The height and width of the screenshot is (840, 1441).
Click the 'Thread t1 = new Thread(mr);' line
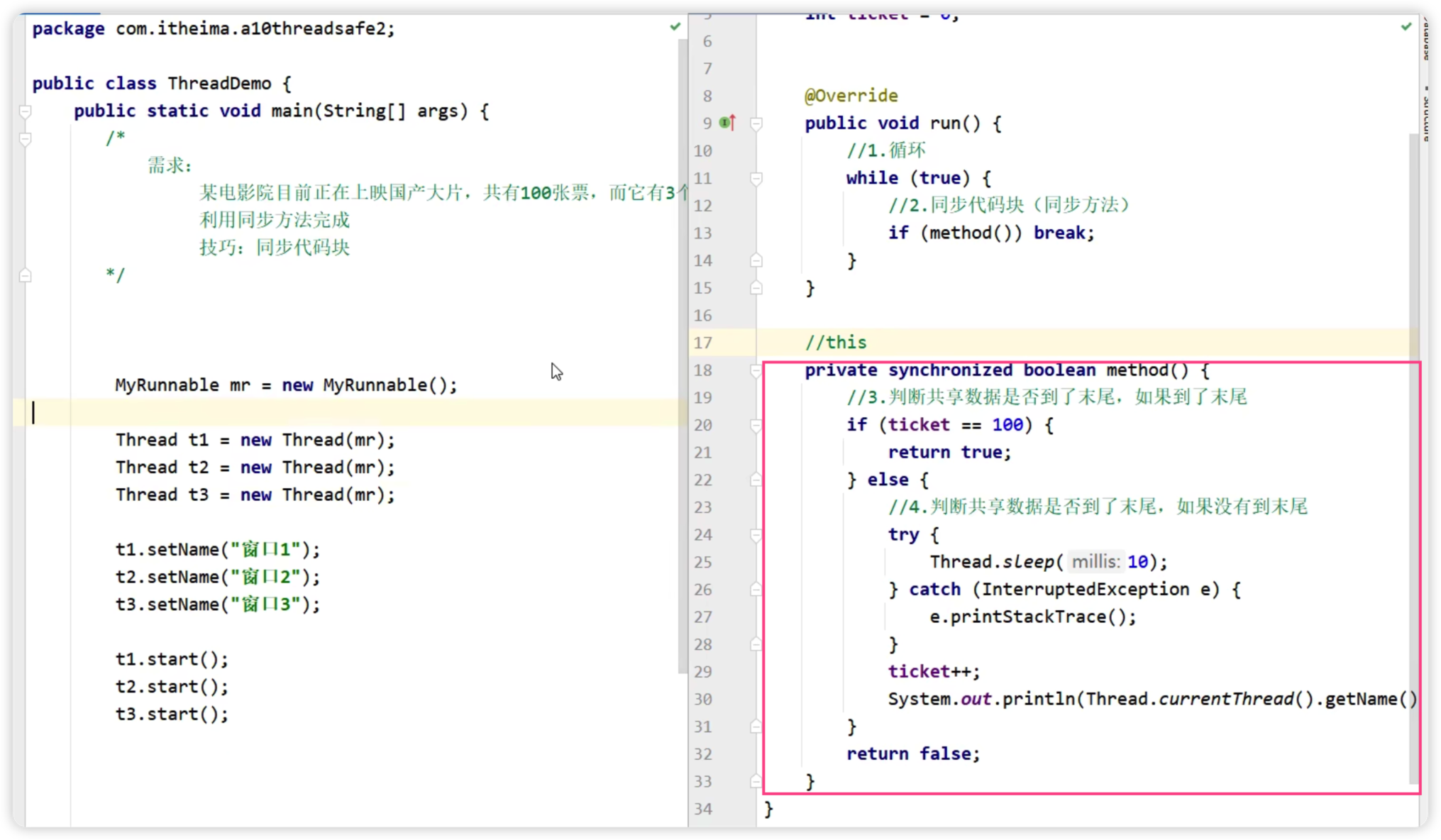click(255, 440)
